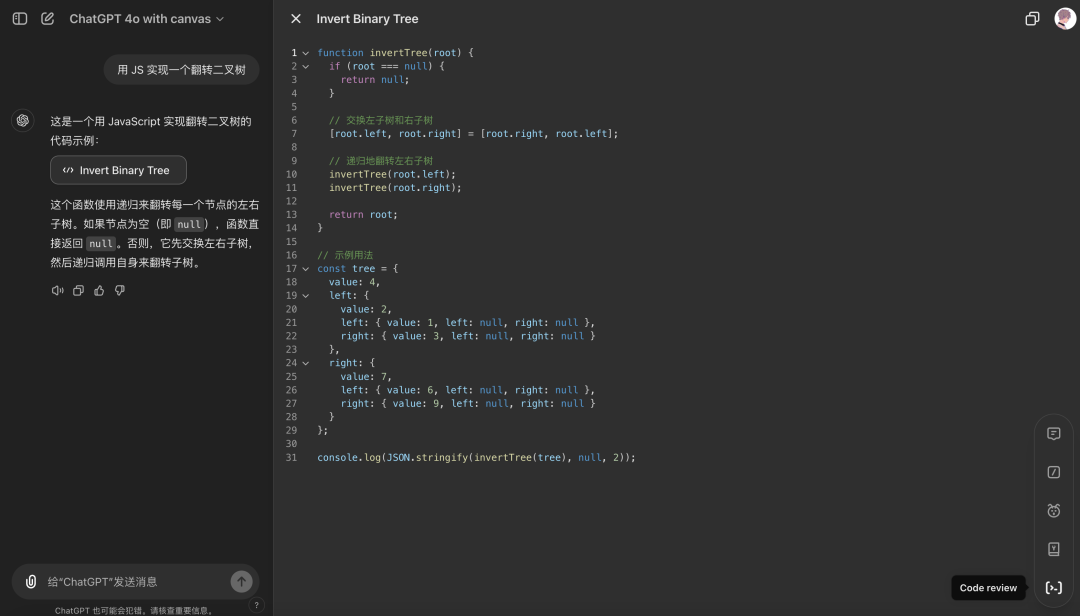Collapse the right object fold at line 24
The height and width of the screenshot is (616, 1080).
coord(306,363)
